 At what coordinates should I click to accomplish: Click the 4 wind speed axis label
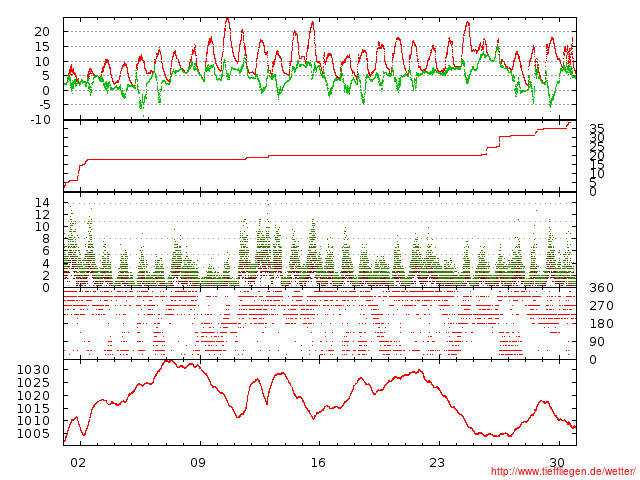46,263
